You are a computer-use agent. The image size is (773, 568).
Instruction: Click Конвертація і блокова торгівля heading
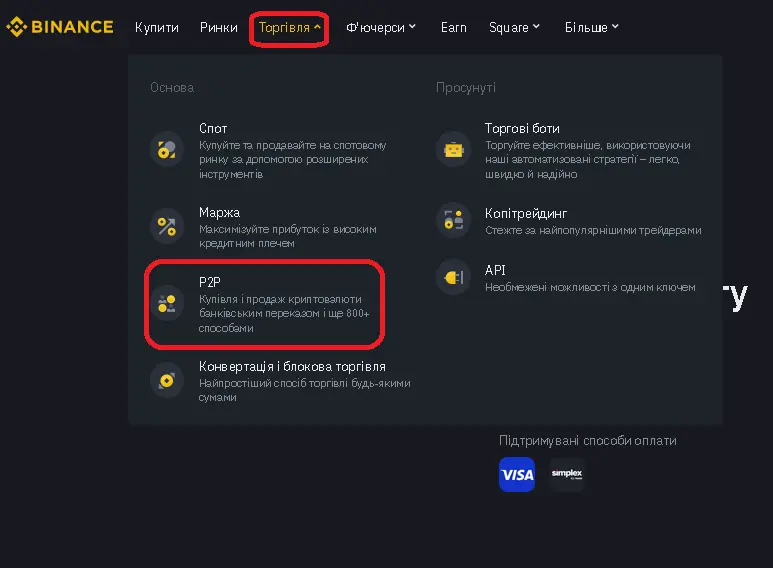(292, 367)
